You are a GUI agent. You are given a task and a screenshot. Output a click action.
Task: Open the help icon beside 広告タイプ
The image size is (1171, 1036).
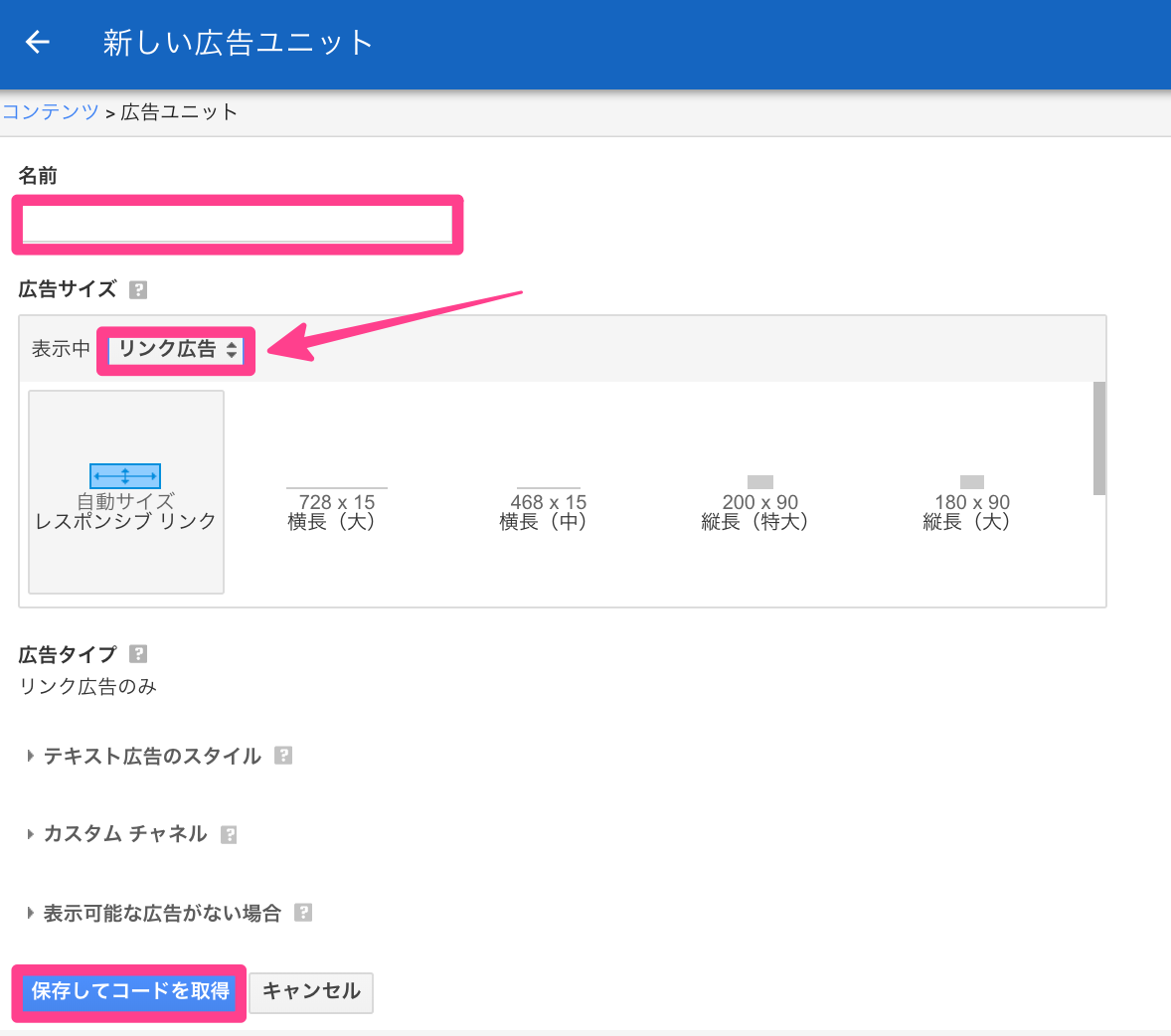[x=138, y=654]
